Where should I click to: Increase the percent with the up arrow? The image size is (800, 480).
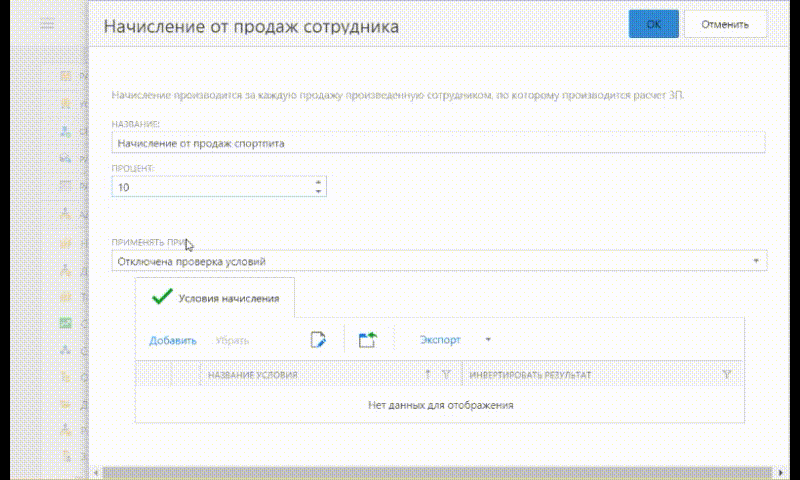318,182
